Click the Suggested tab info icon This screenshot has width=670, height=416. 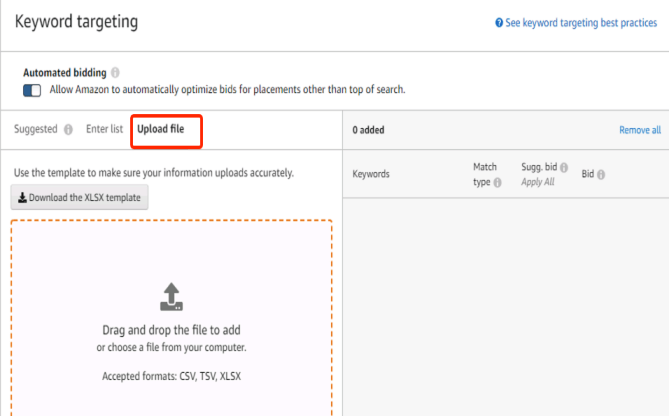click(68, 129)
